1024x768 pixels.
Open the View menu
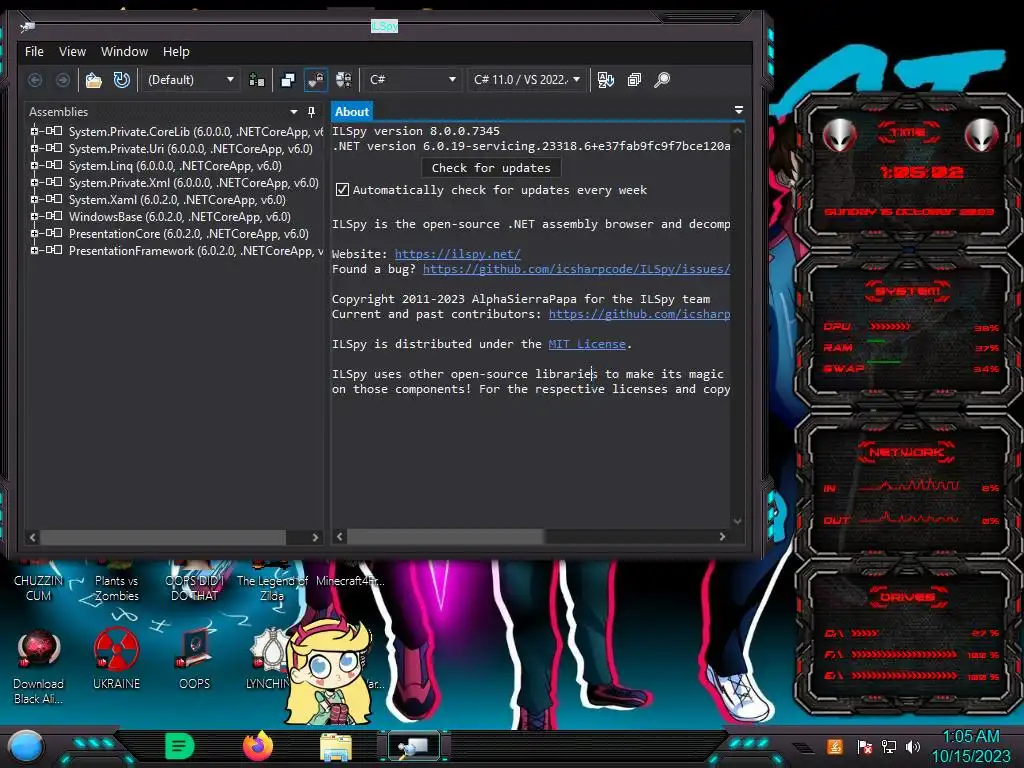click(72, 52)
